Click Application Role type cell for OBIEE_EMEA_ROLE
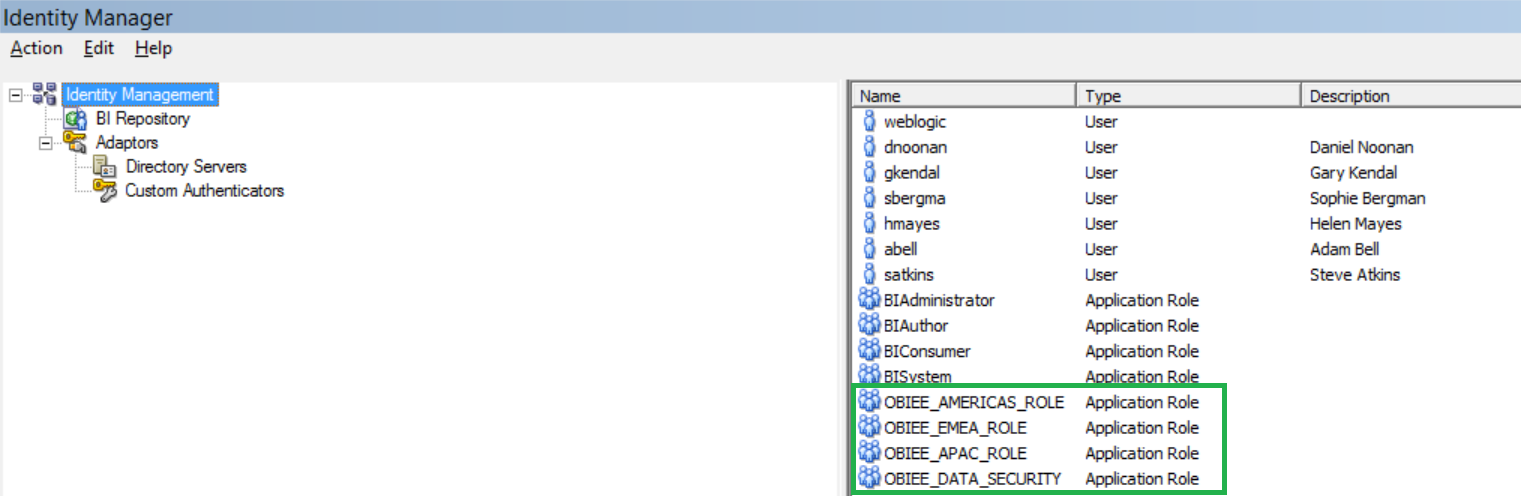 [1142, 428]
